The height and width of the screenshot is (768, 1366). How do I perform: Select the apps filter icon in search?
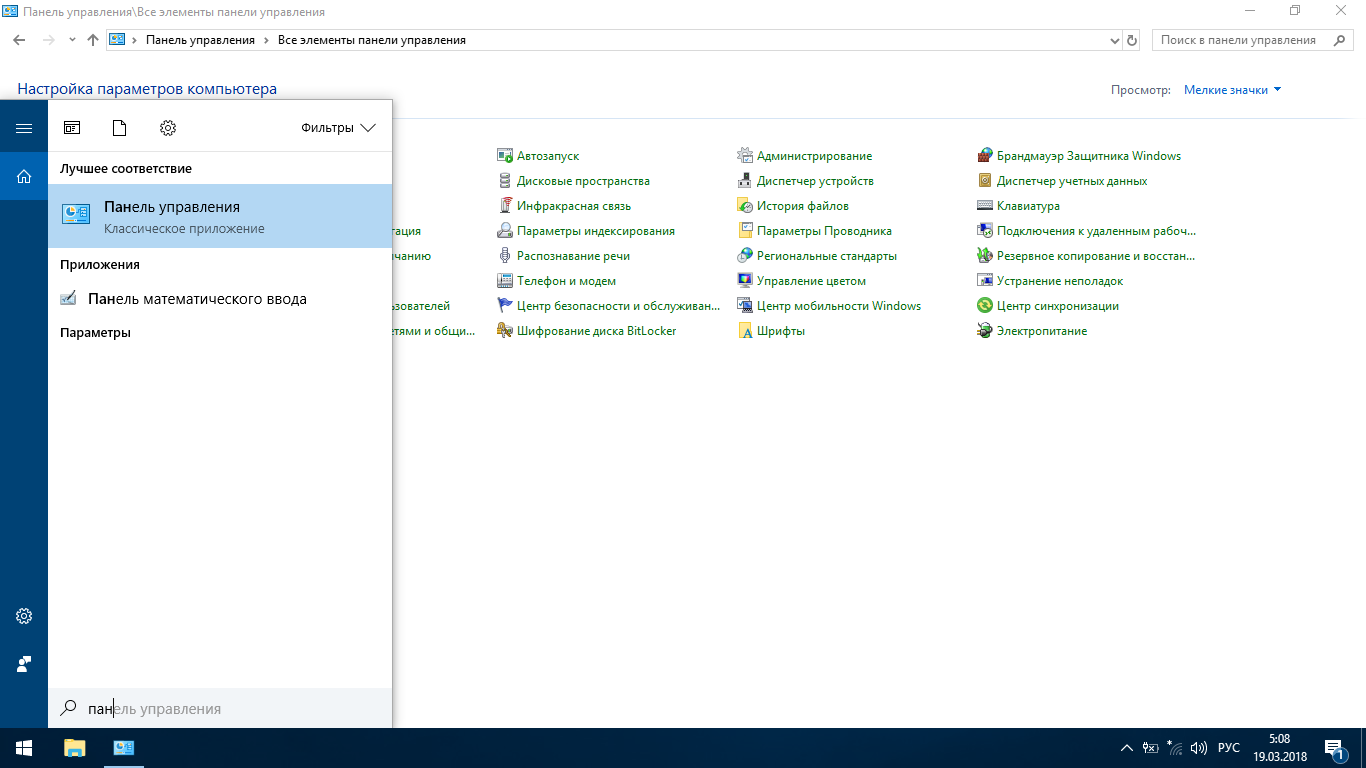[x=72, y=128]
